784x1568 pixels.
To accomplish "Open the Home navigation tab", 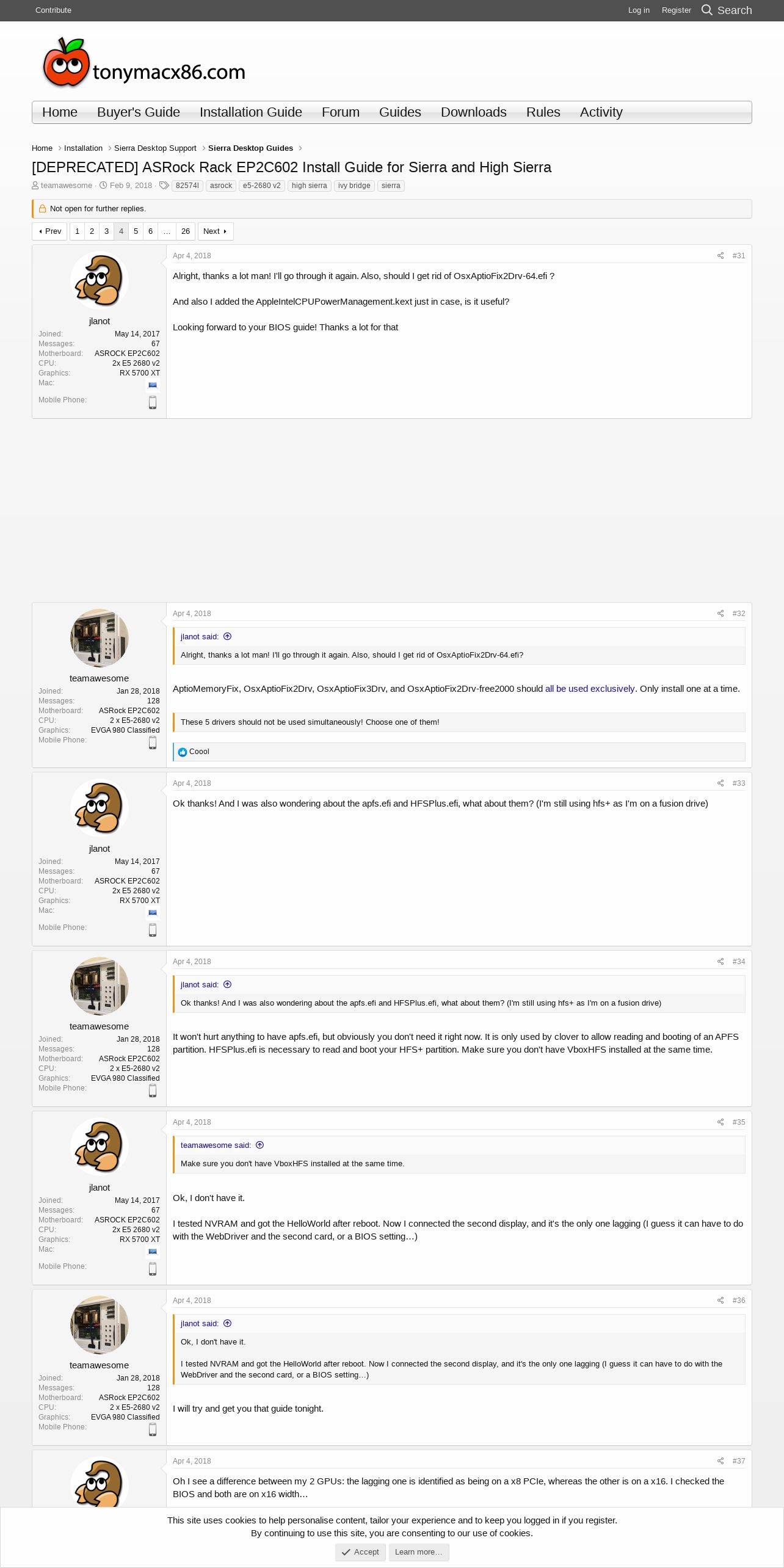I will pos(60,112).
